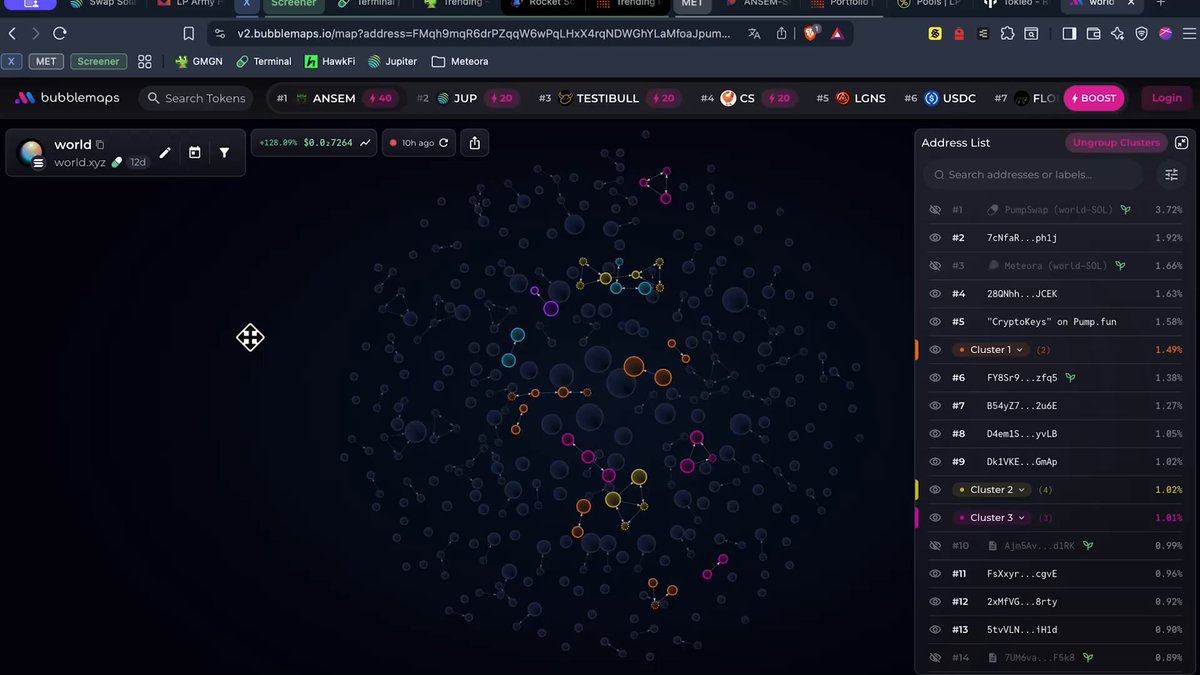Copy the world token address

(100, 145)
